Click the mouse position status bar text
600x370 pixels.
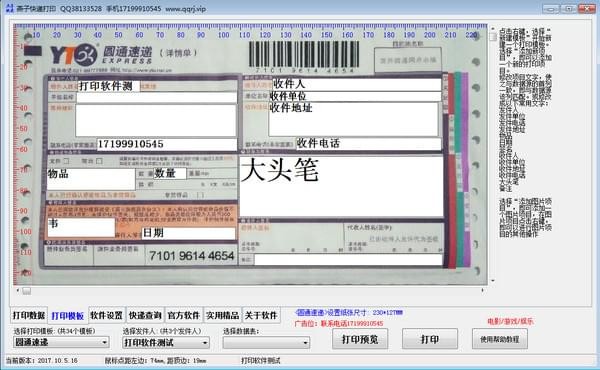[x=155, y=360]
